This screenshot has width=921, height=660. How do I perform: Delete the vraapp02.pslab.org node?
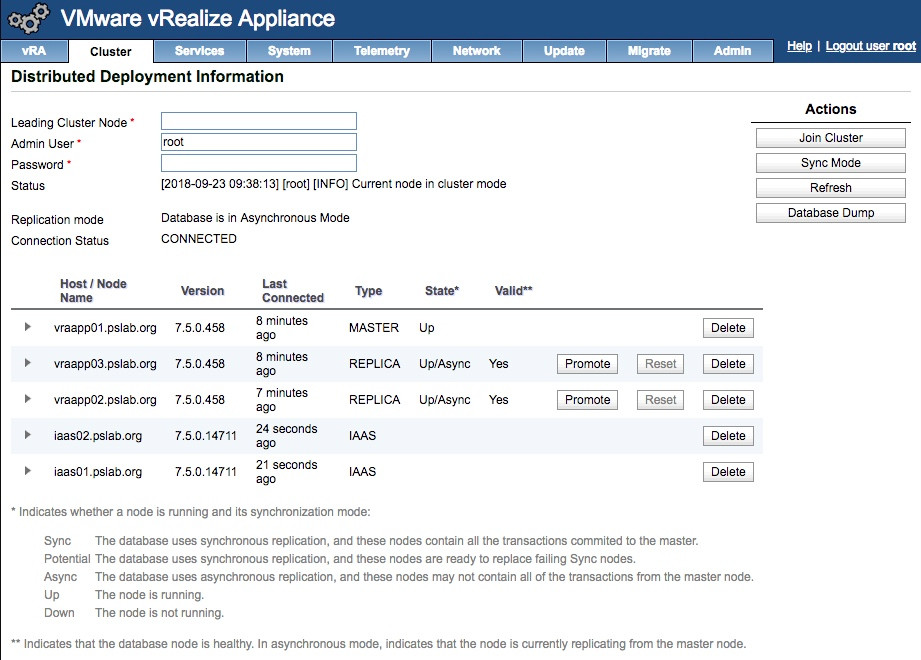[x=728, y=400]
